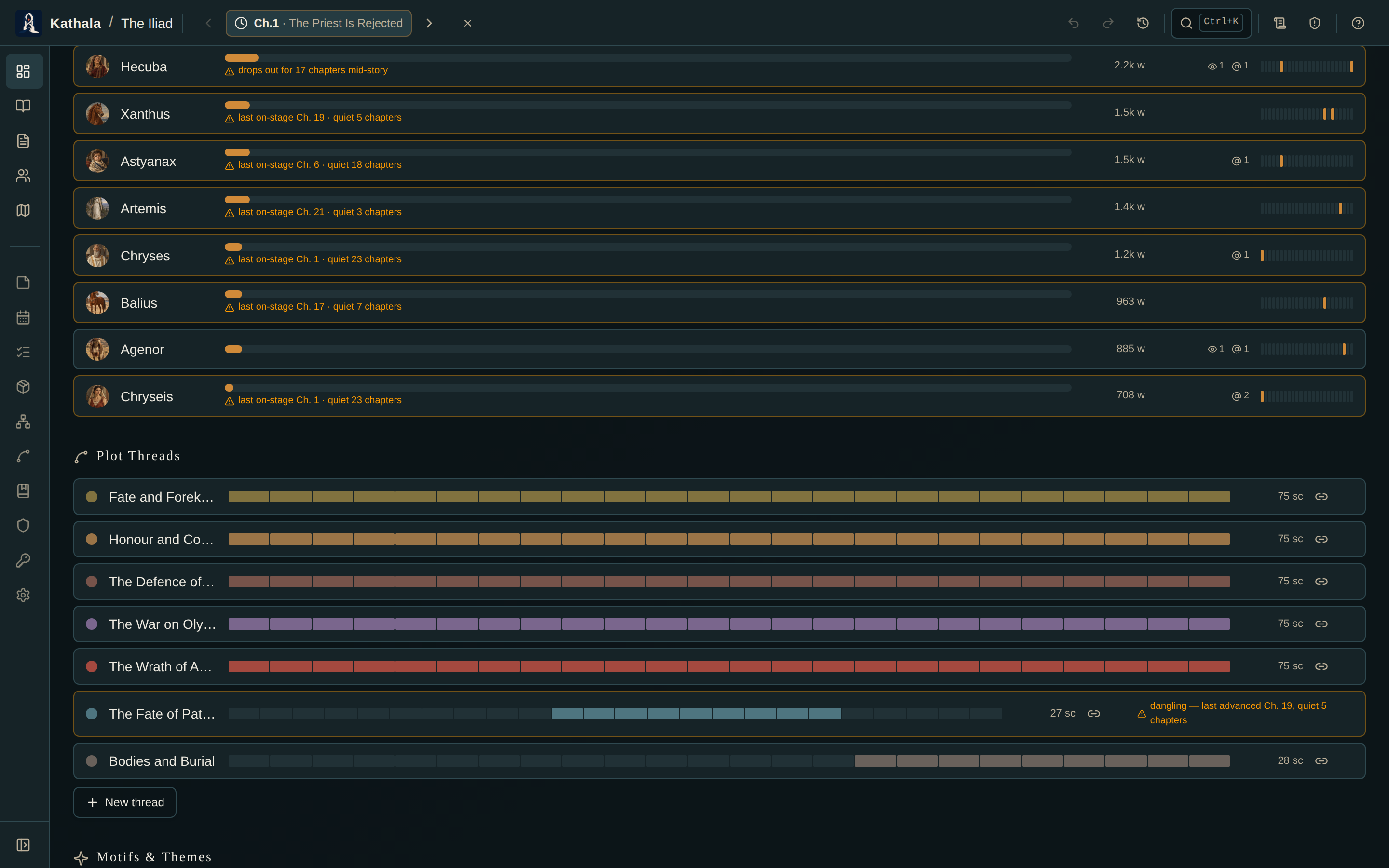Open the calendar icon in sidebar
The height and width of the screenshot is (868, 1389).
pyautogui.click(x=23, y=317)
